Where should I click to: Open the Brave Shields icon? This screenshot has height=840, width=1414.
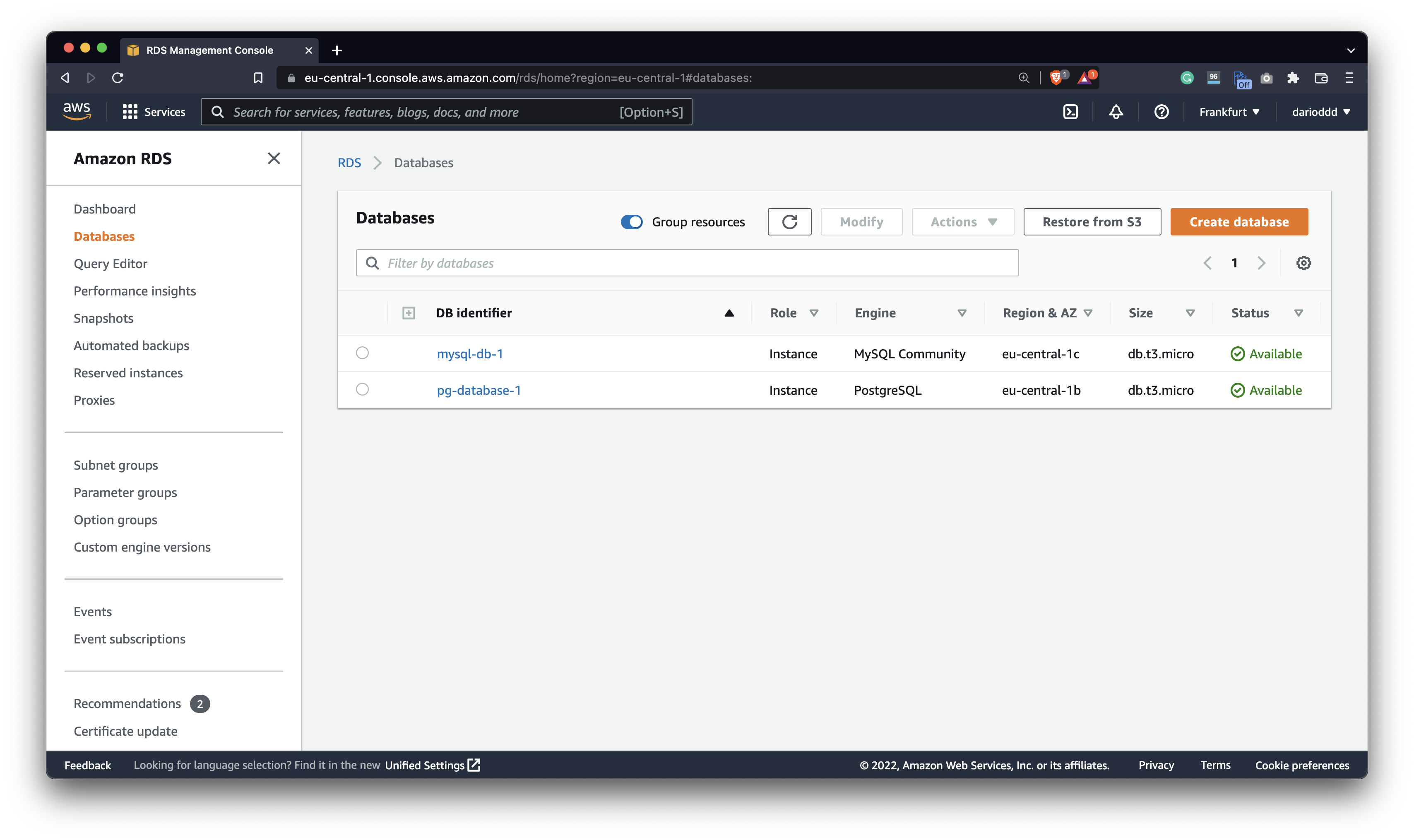tap(1056, 77)
